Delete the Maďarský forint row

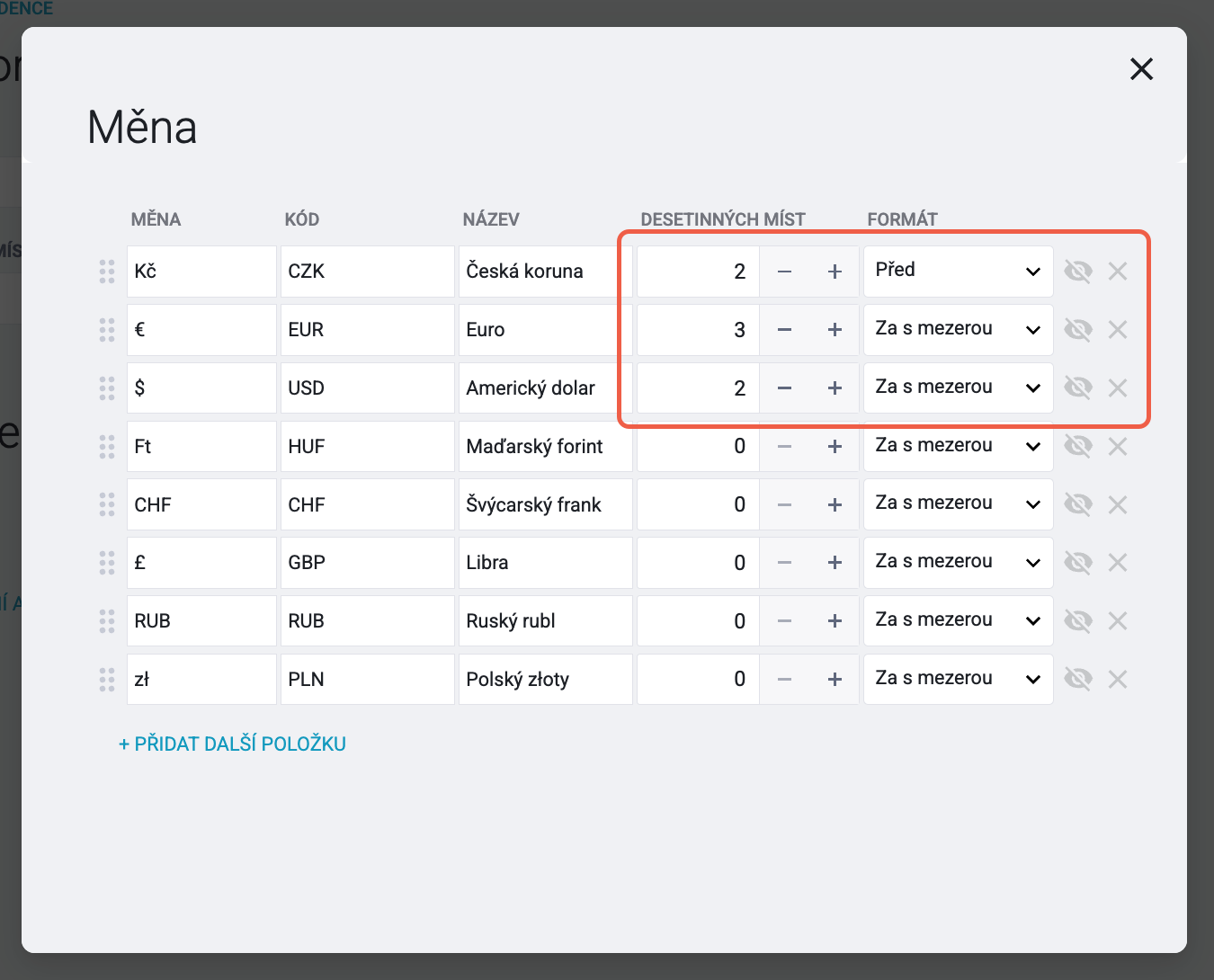tap(1118, 446)
